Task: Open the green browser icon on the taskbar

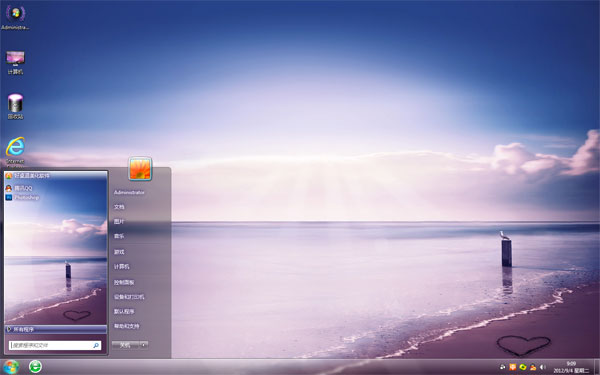Action: point(36,367)
